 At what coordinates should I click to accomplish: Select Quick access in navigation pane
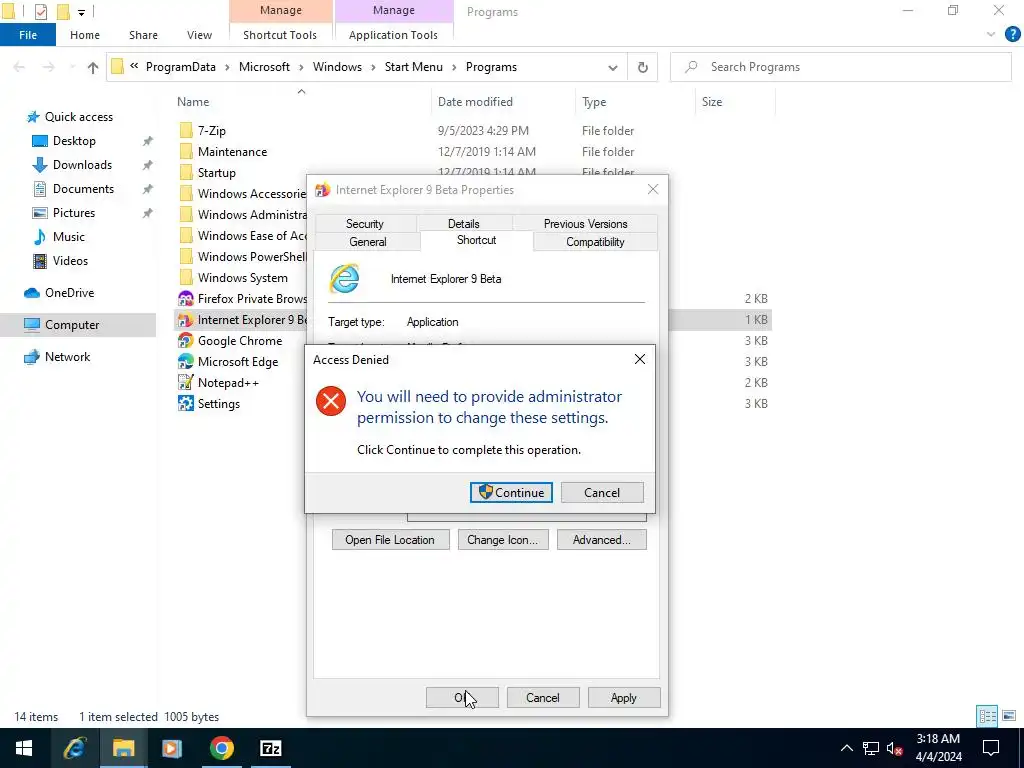(x=78, y=117)
